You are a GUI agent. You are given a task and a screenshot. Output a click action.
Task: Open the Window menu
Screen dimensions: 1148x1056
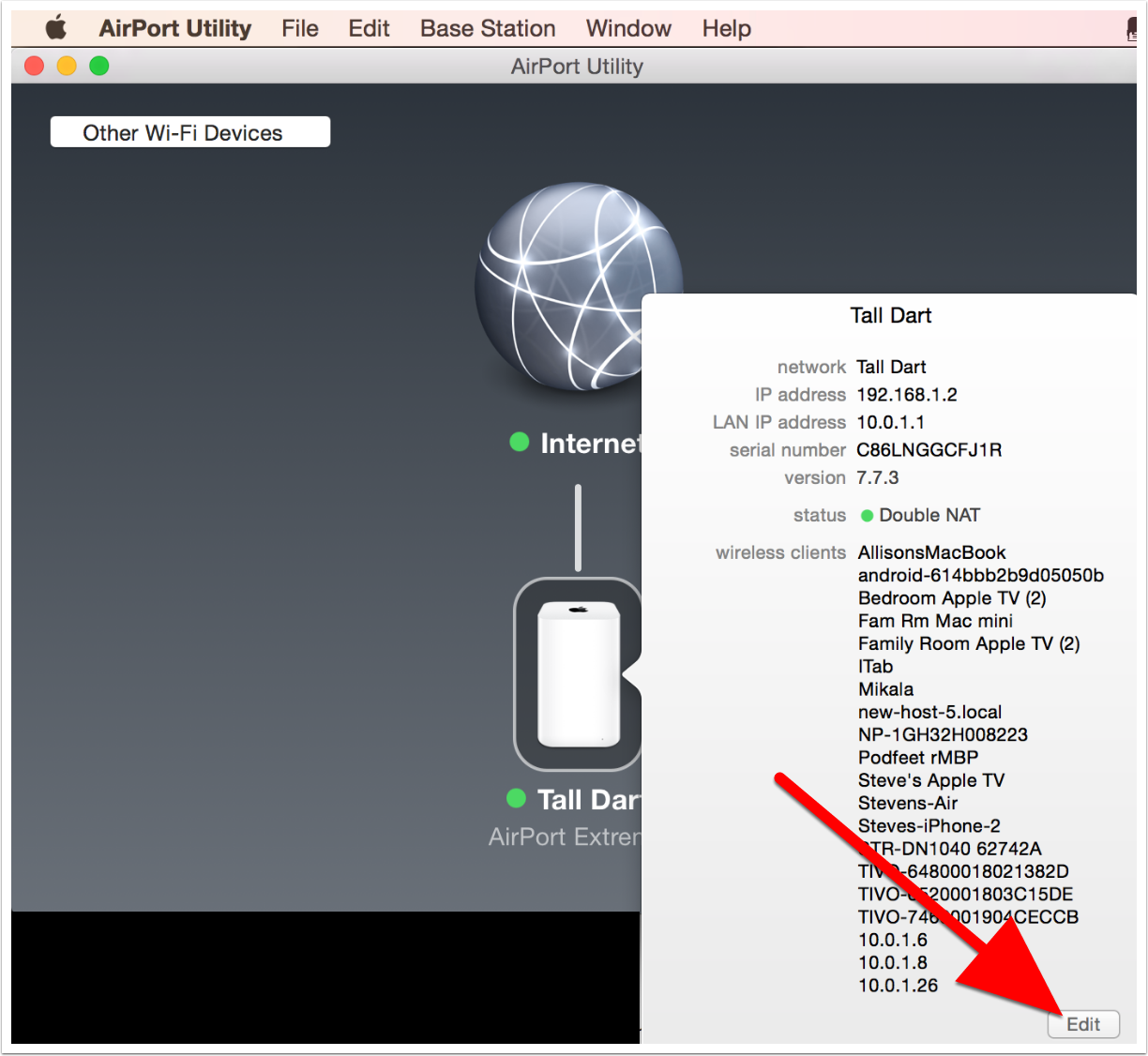pos(628,28)
